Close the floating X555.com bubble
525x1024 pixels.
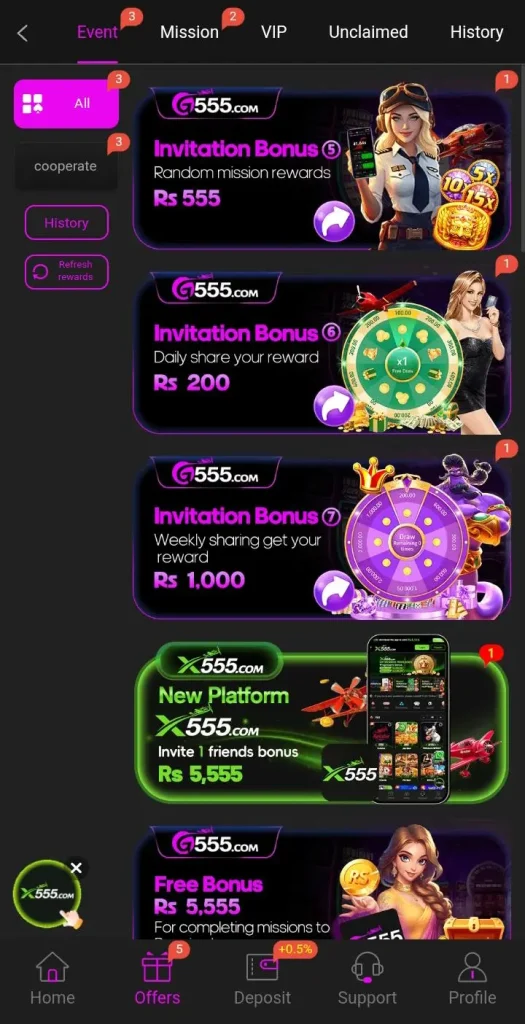point(76,868)
